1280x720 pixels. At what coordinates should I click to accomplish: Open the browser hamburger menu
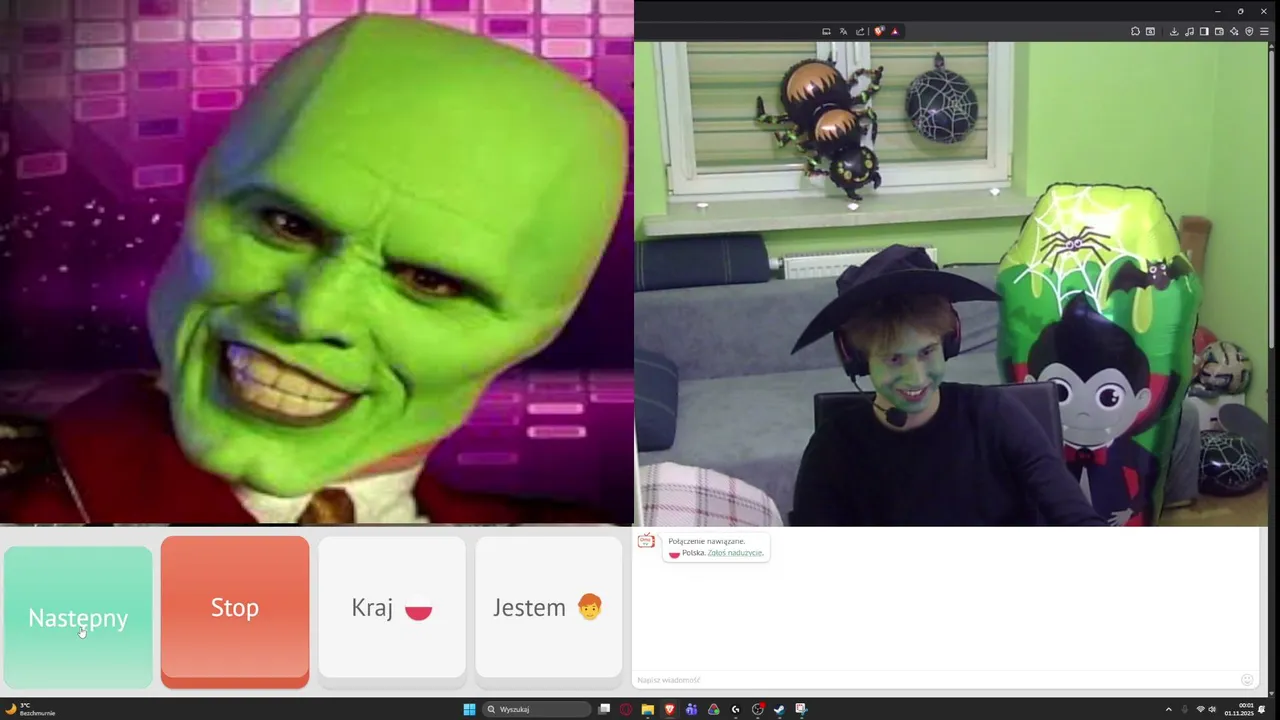tap(1264, 31)
